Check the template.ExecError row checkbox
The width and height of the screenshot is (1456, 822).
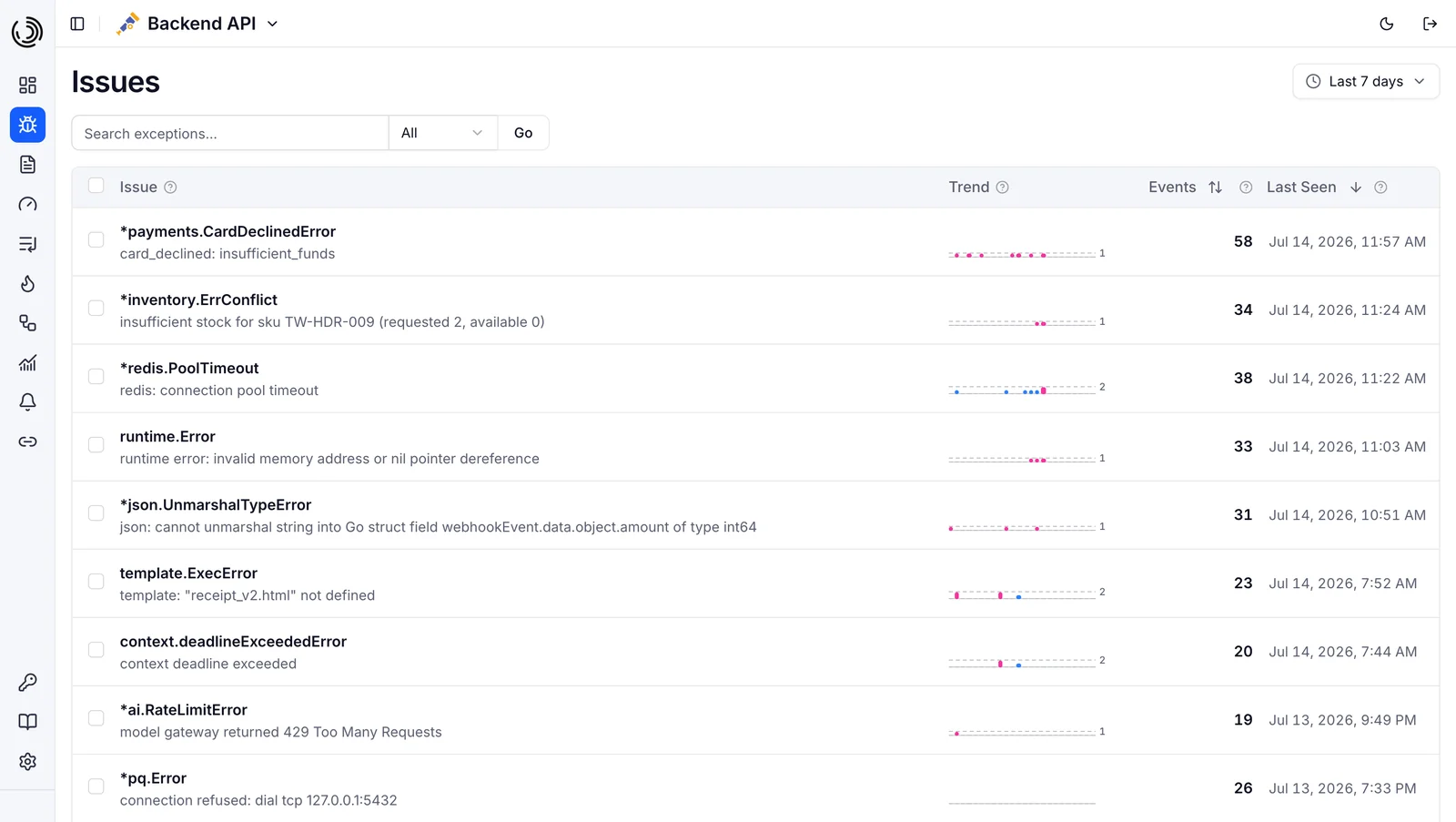click(x=96, y=581)
